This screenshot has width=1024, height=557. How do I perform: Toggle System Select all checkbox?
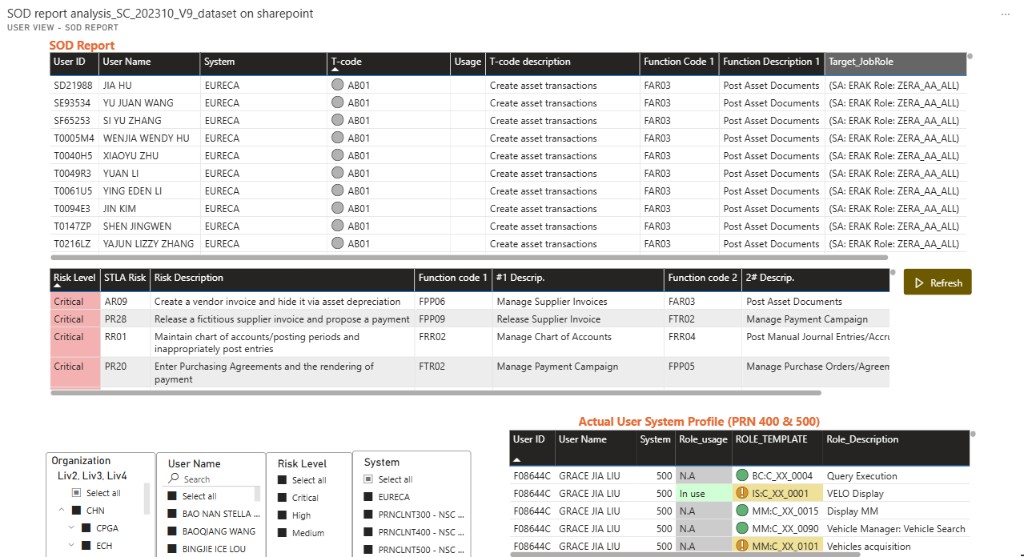tap(368, 479)
